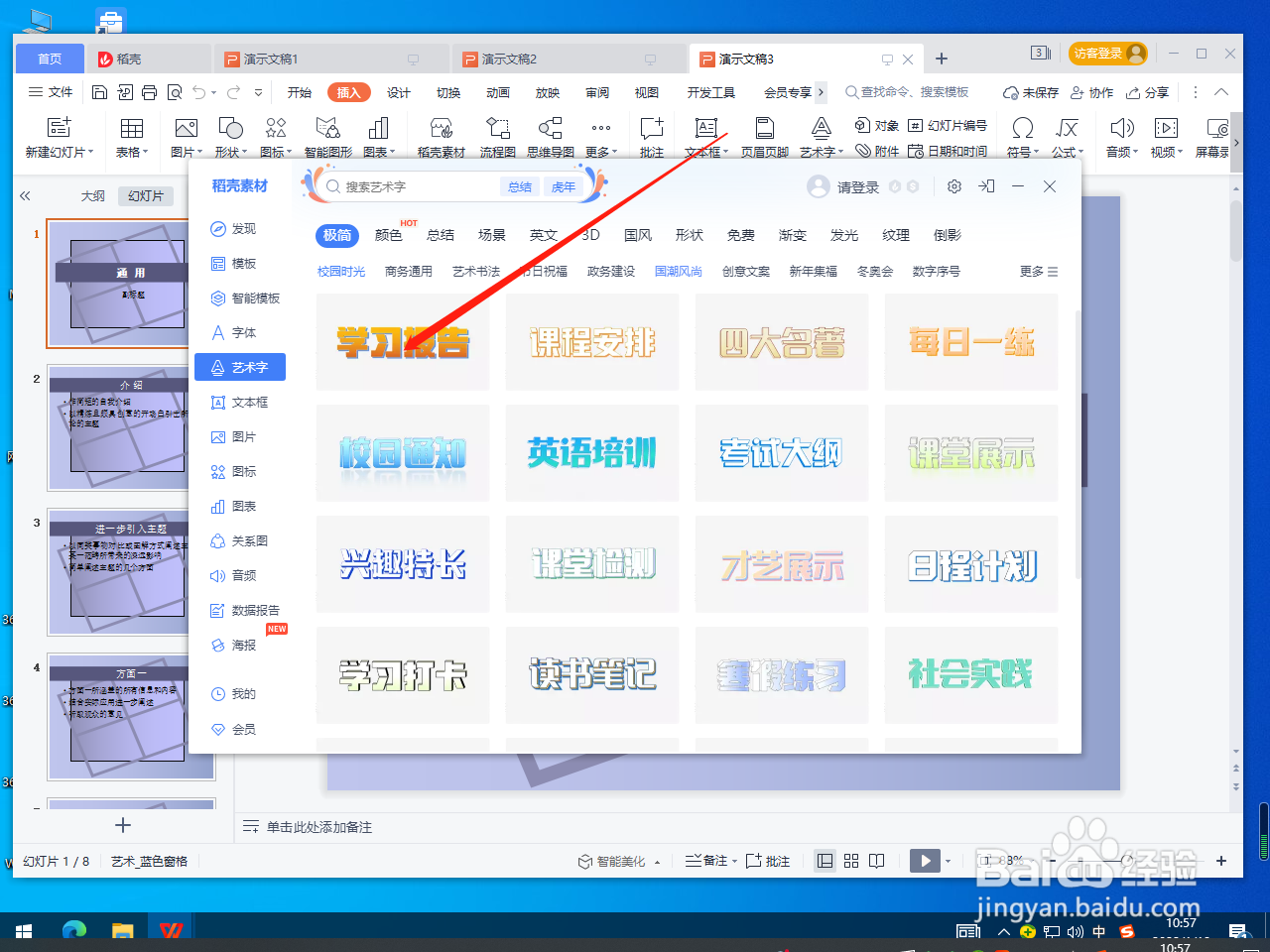Enable the 免费 free filter
The width and height of the screenshot is (1270, 952).
(740, 235)
